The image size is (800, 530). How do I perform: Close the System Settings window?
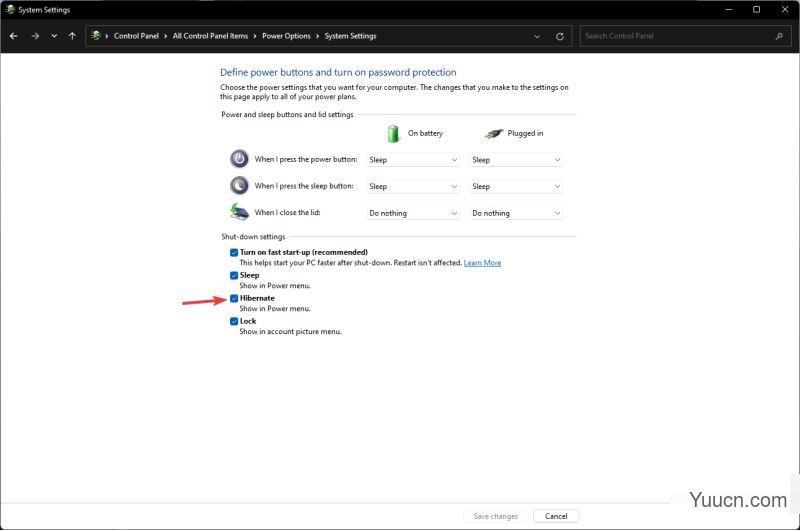785,10
